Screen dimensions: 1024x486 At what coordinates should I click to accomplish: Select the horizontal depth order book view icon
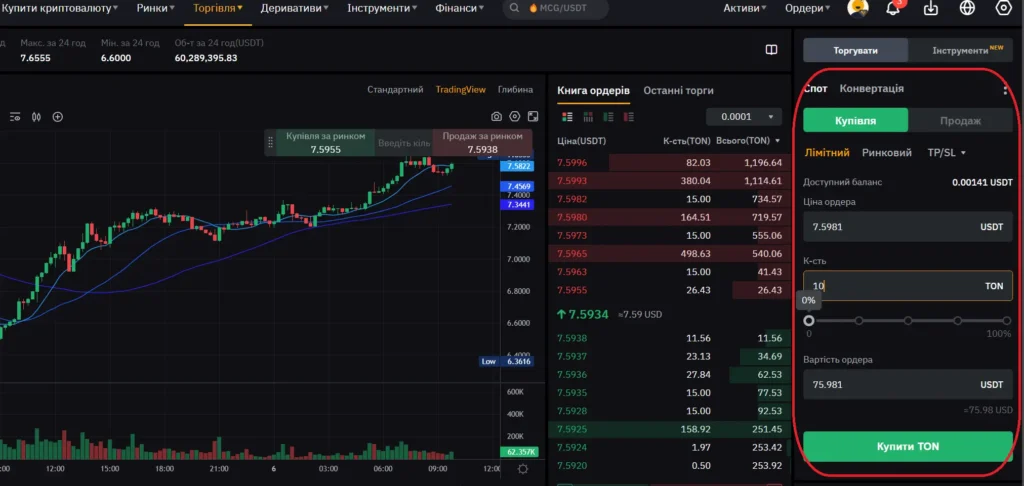point(588,117)
